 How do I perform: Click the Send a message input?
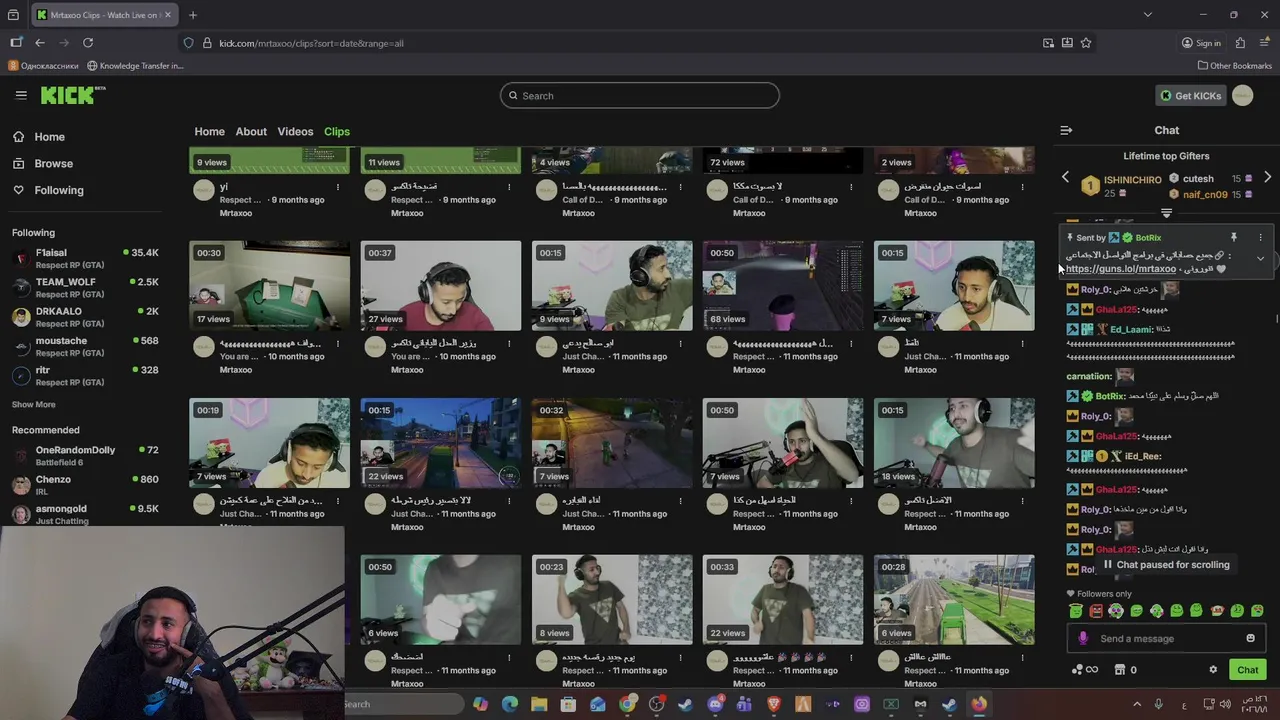coord(1166,638)
